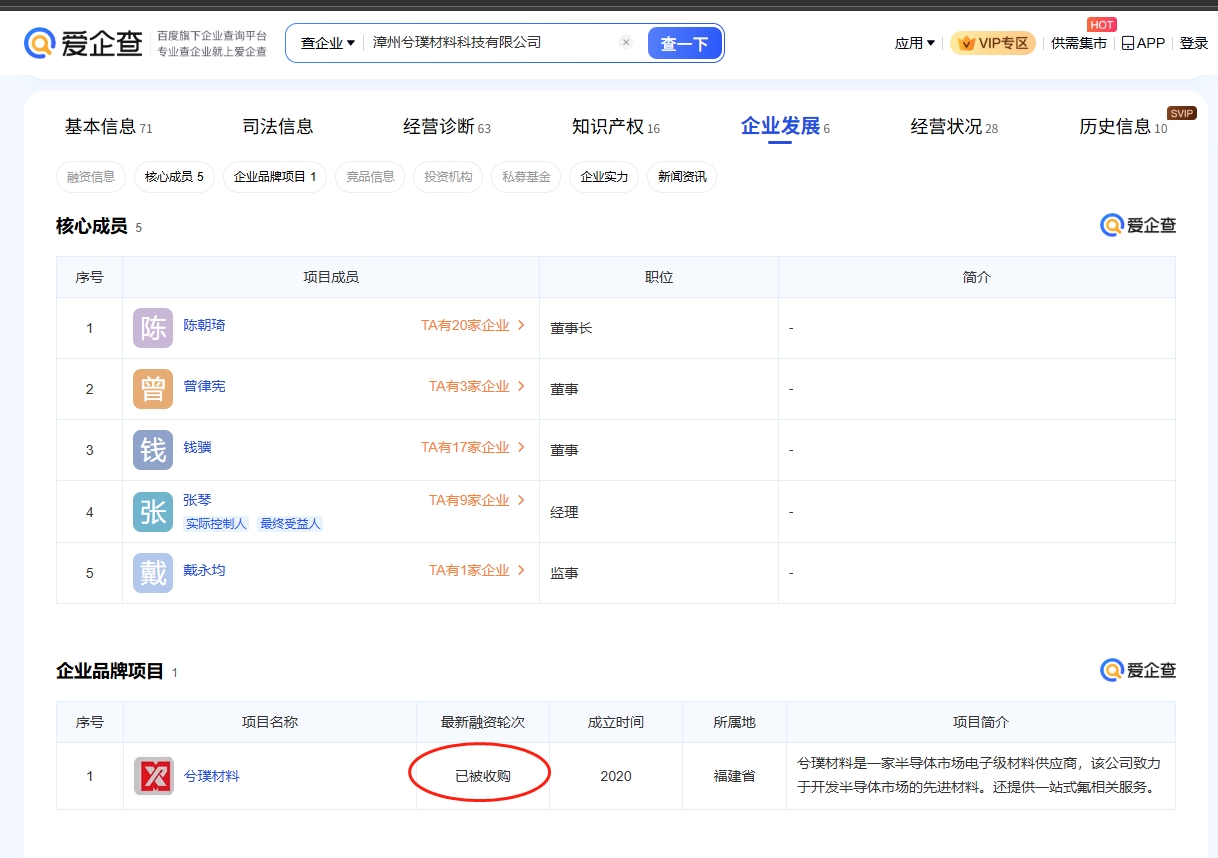
Task: Click the company name search input field
Action: [x=490, y=43]
